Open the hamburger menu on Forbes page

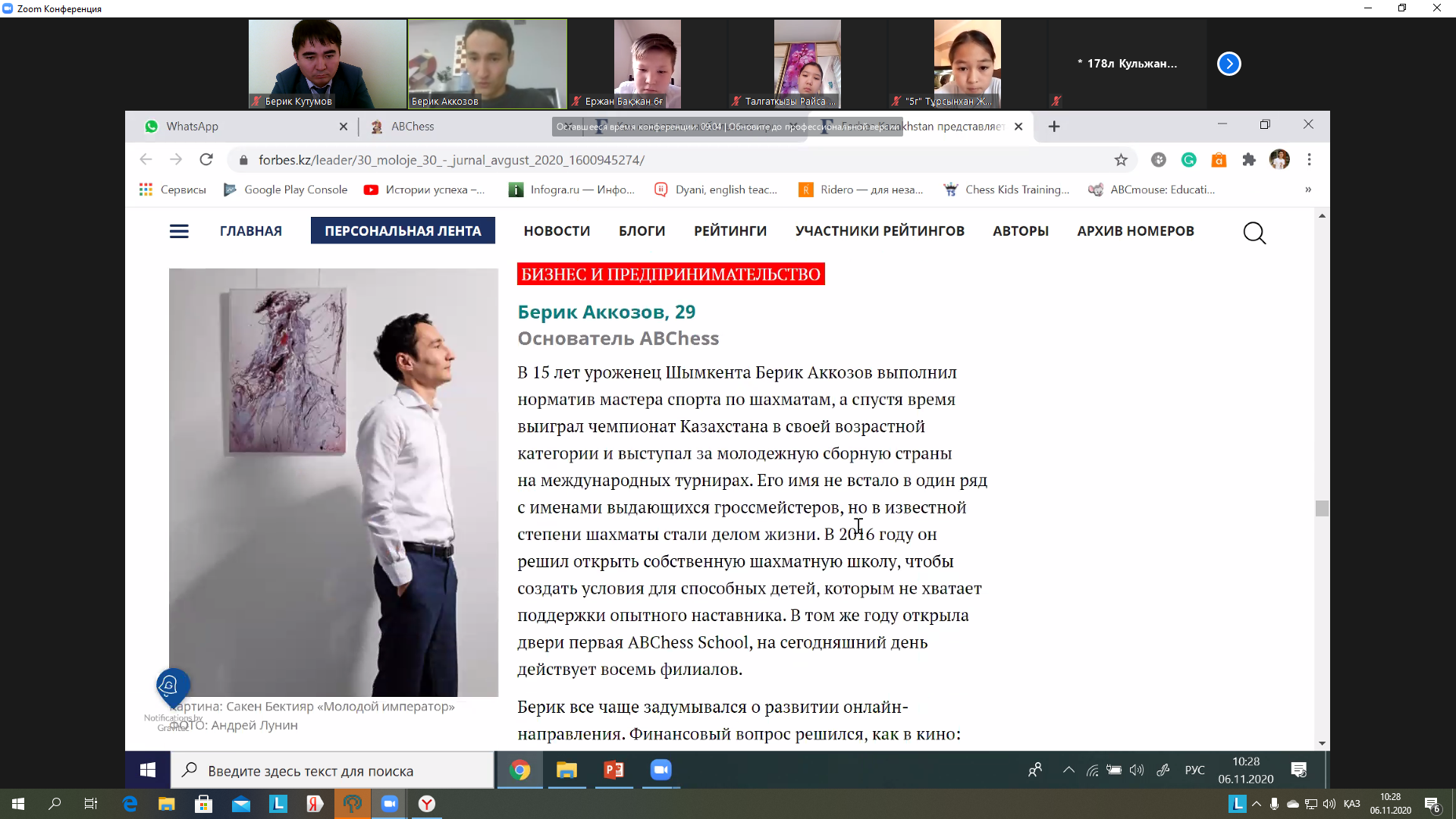point(179,231)
